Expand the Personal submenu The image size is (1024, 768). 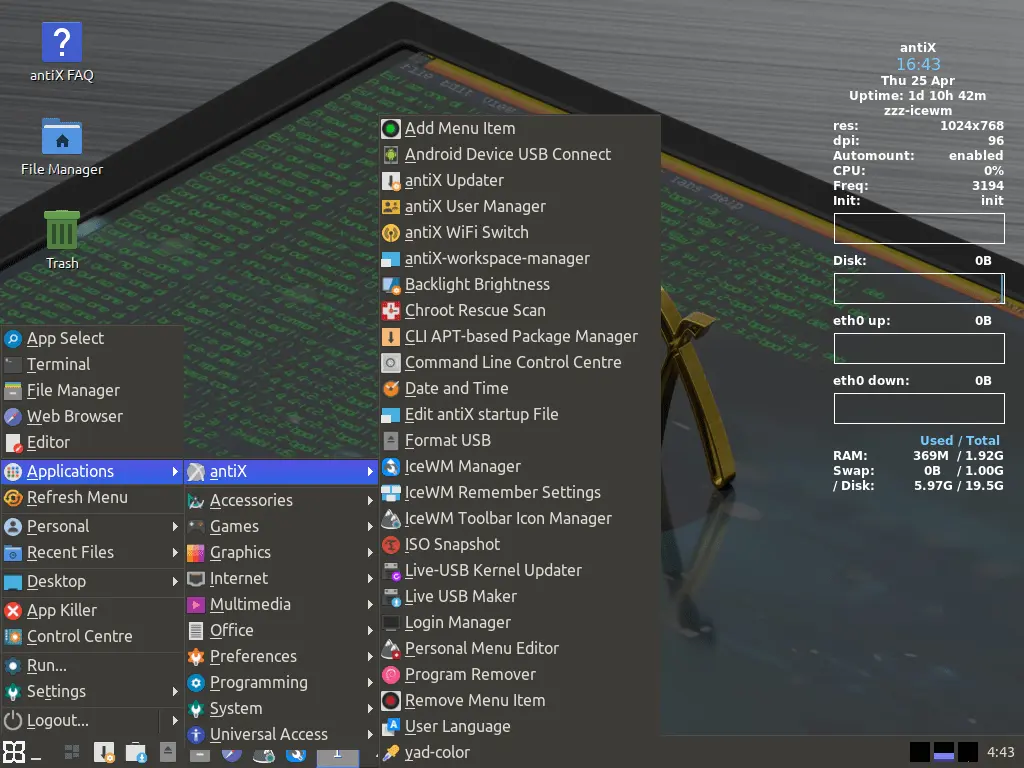pyautogui.click(x=91, y=527)
